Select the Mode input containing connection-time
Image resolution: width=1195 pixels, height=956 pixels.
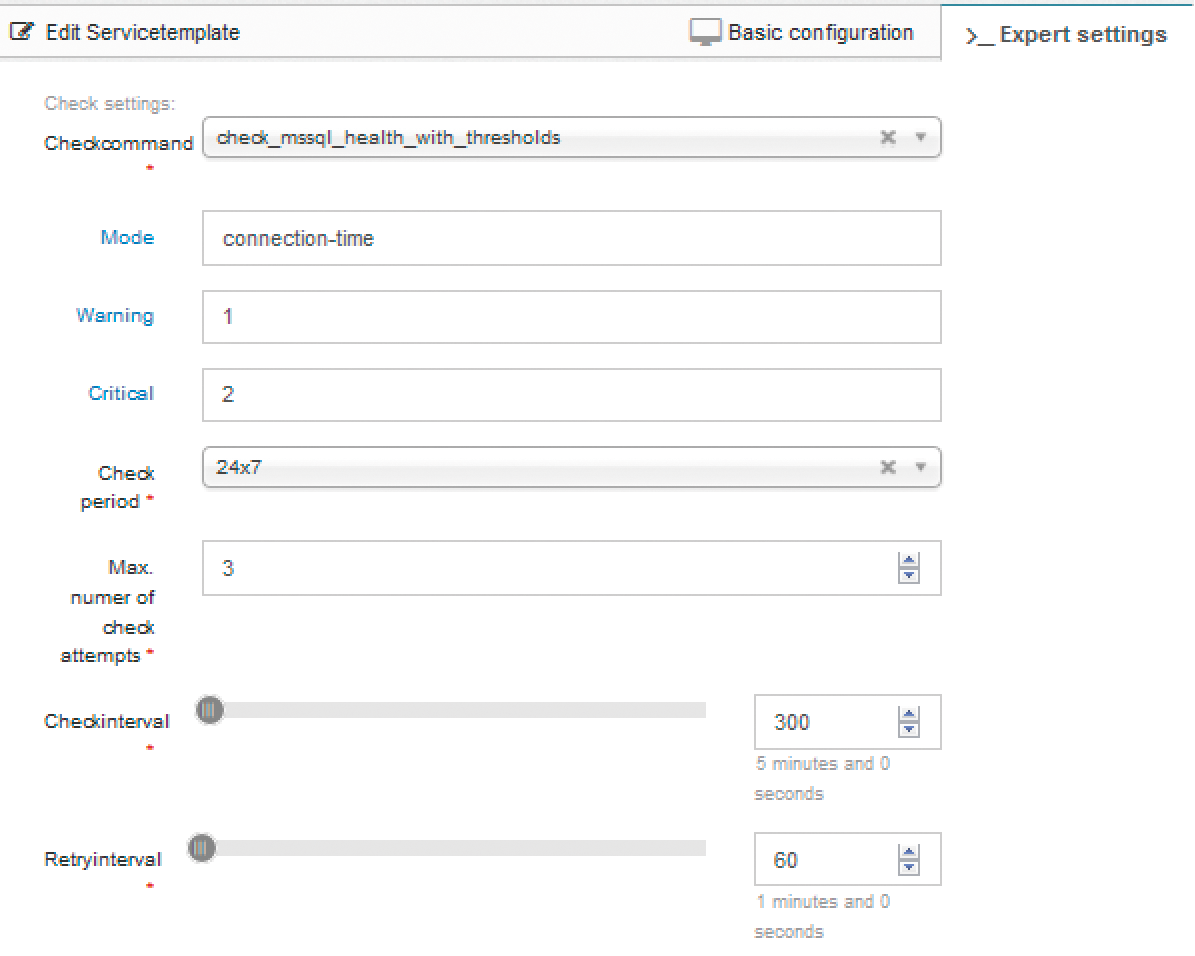570,238
